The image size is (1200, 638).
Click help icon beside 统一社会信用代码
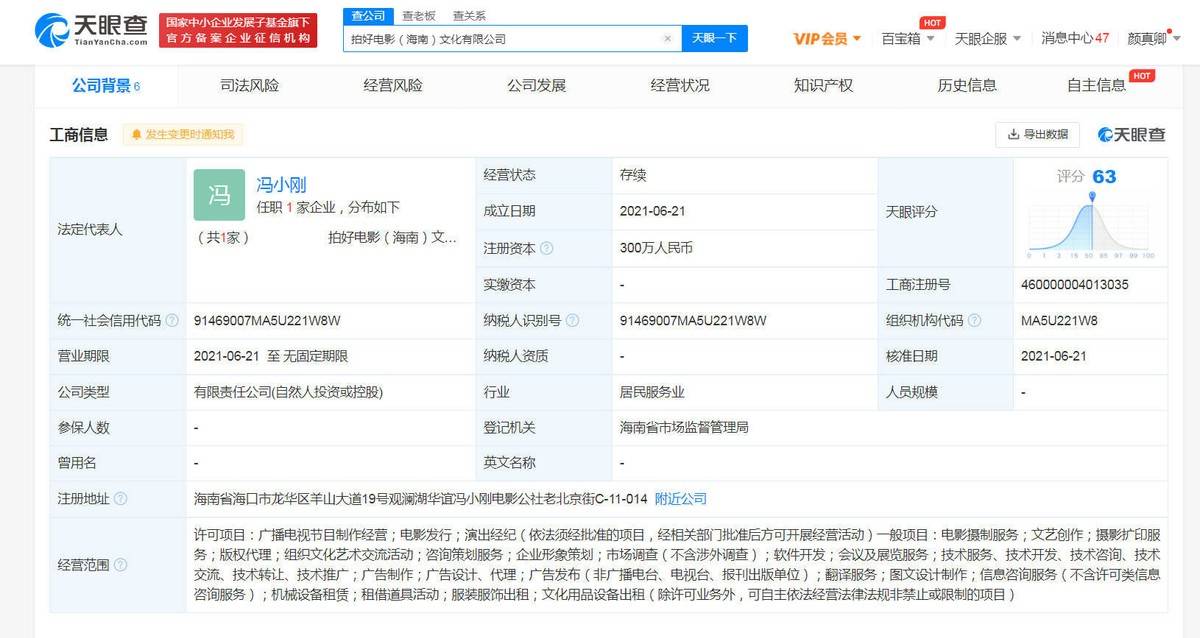pyautogui.click(x=172, y=321)
